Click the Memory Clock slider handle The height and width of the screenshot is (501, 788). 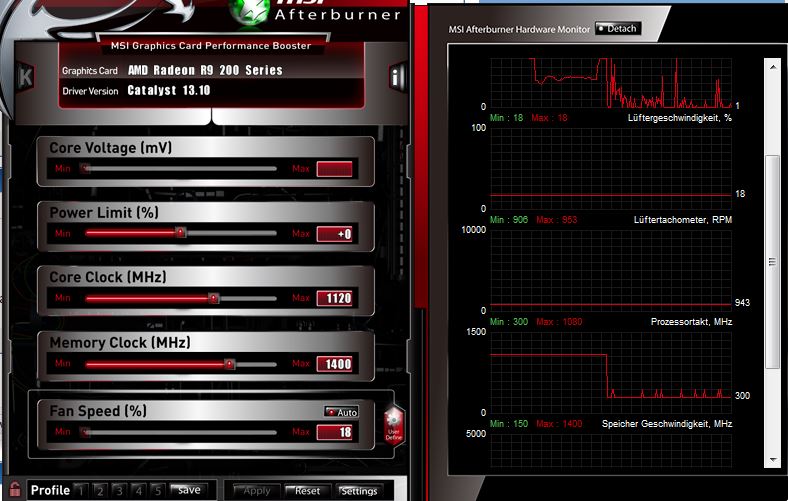tap(229, 364)
